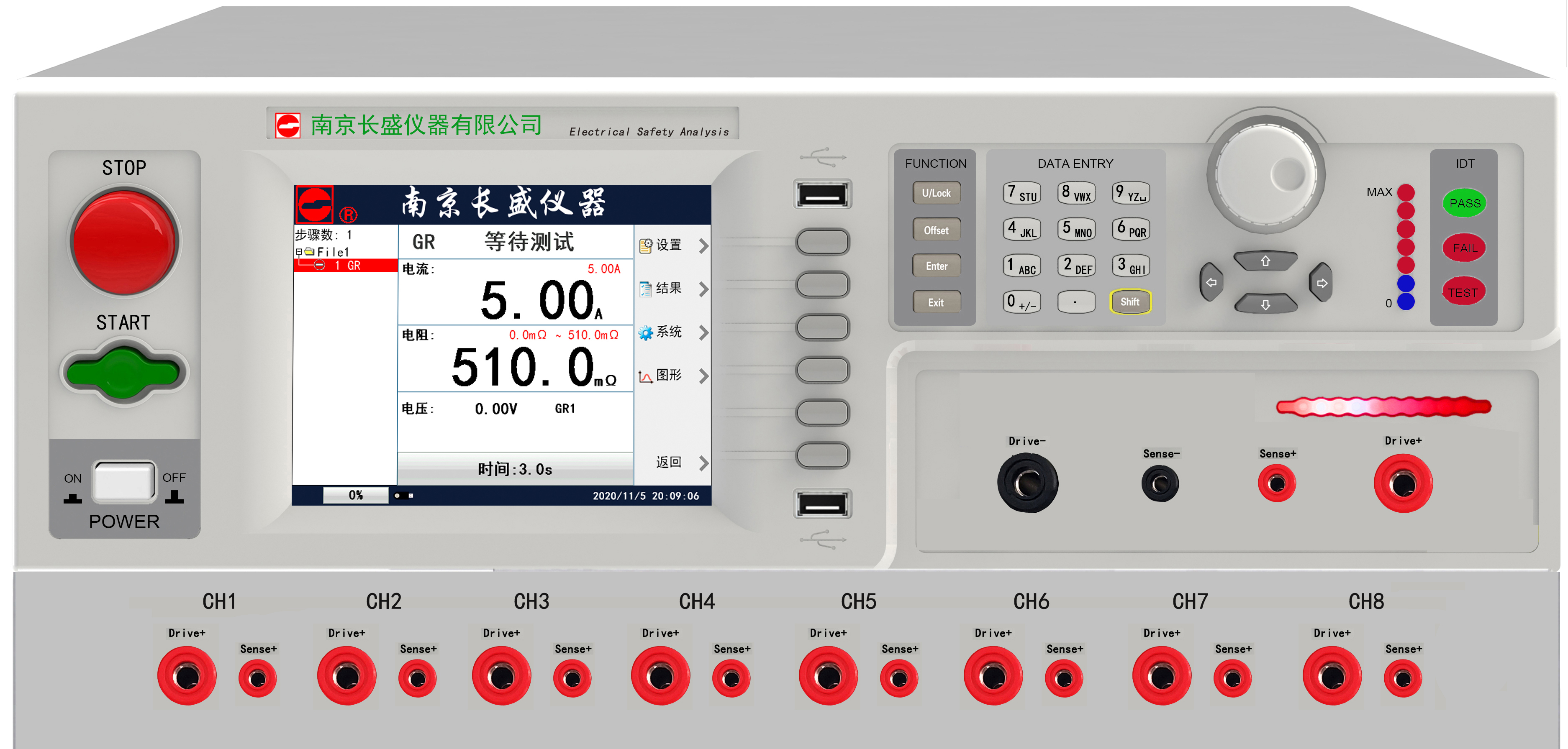1568x749 pixels.
Task: Expand the 系统 system menu chevron
Action: click(703, 332)
